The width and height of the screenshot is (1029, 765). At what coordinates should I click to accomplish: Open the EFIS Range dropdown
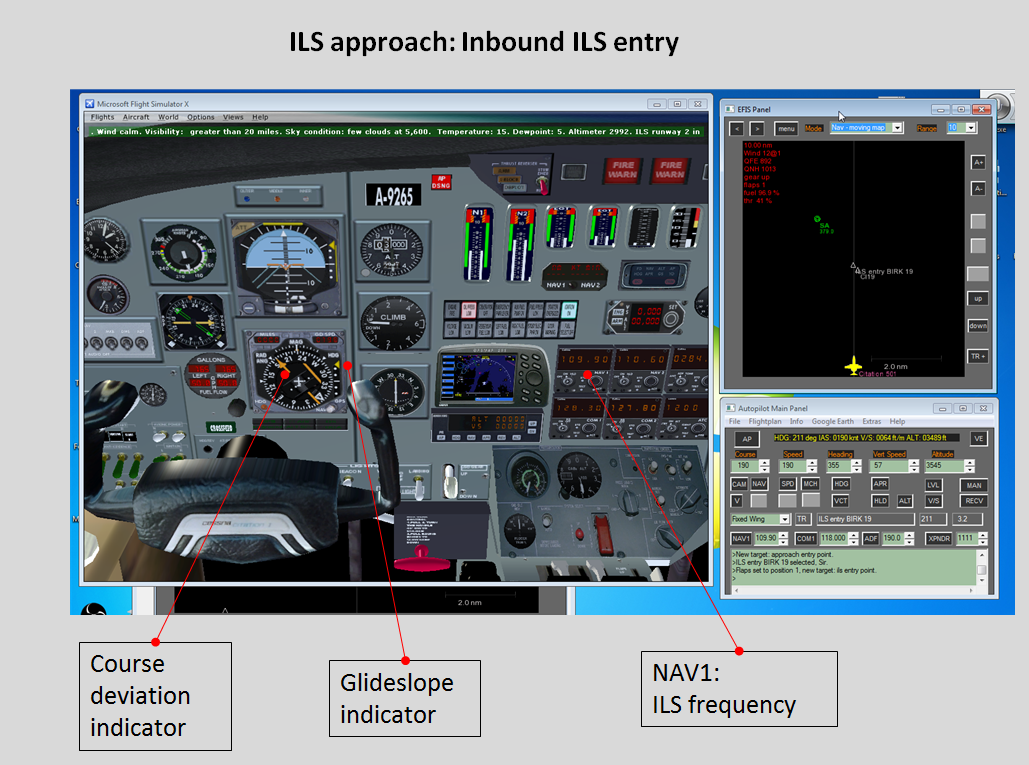click(x=961, y=128)
